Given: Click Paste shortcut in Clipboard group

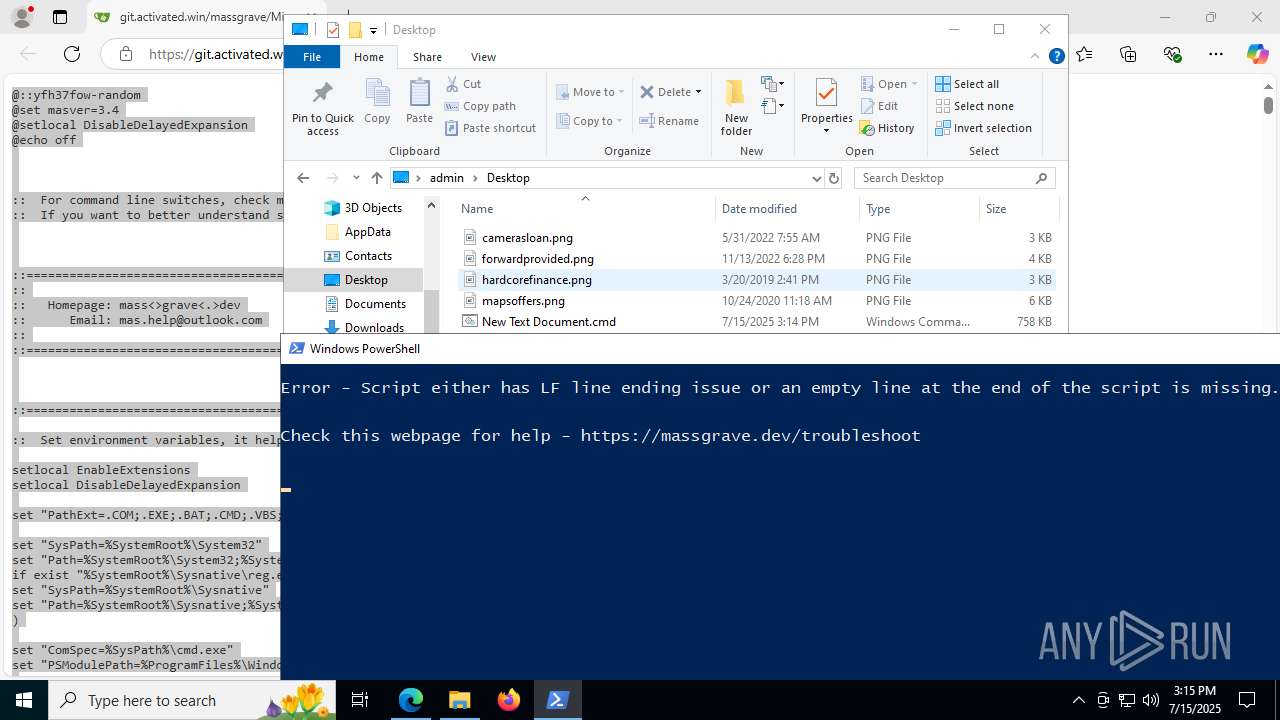Looking at the screenshot, I should pos(490,128).
